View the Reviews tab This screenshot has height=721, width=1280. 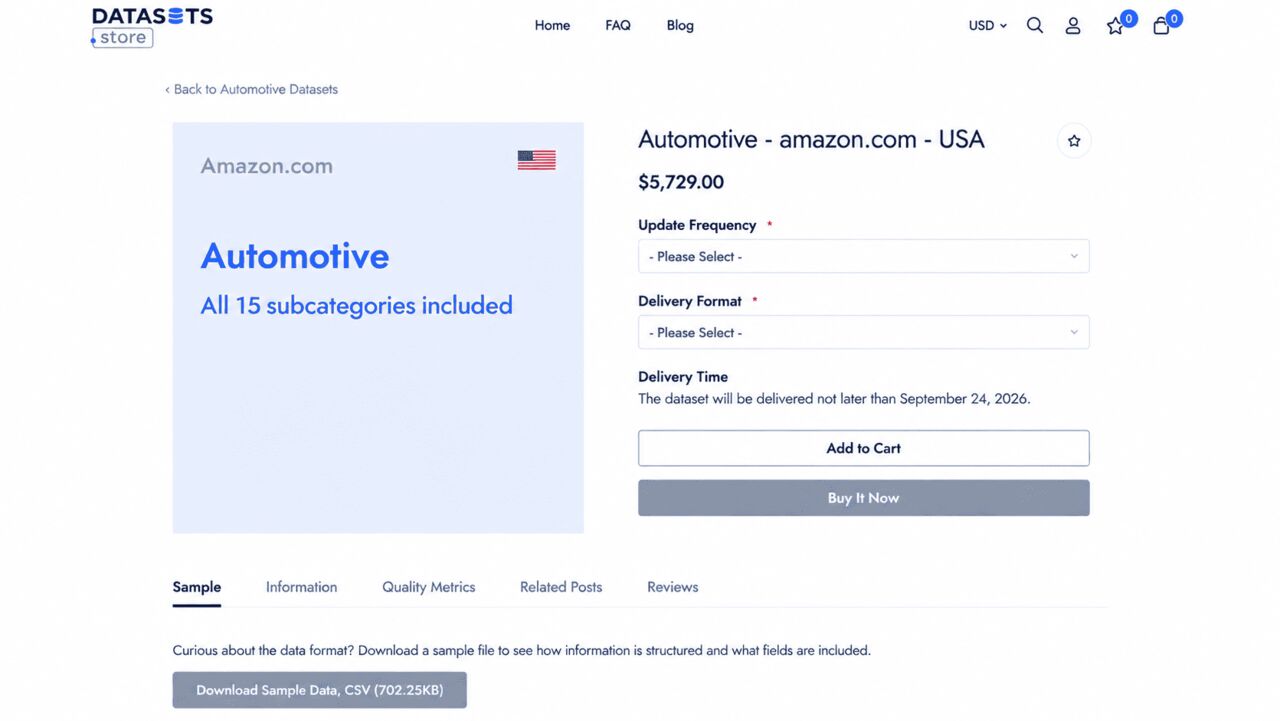pyautogui.click(x=672, y=587)
